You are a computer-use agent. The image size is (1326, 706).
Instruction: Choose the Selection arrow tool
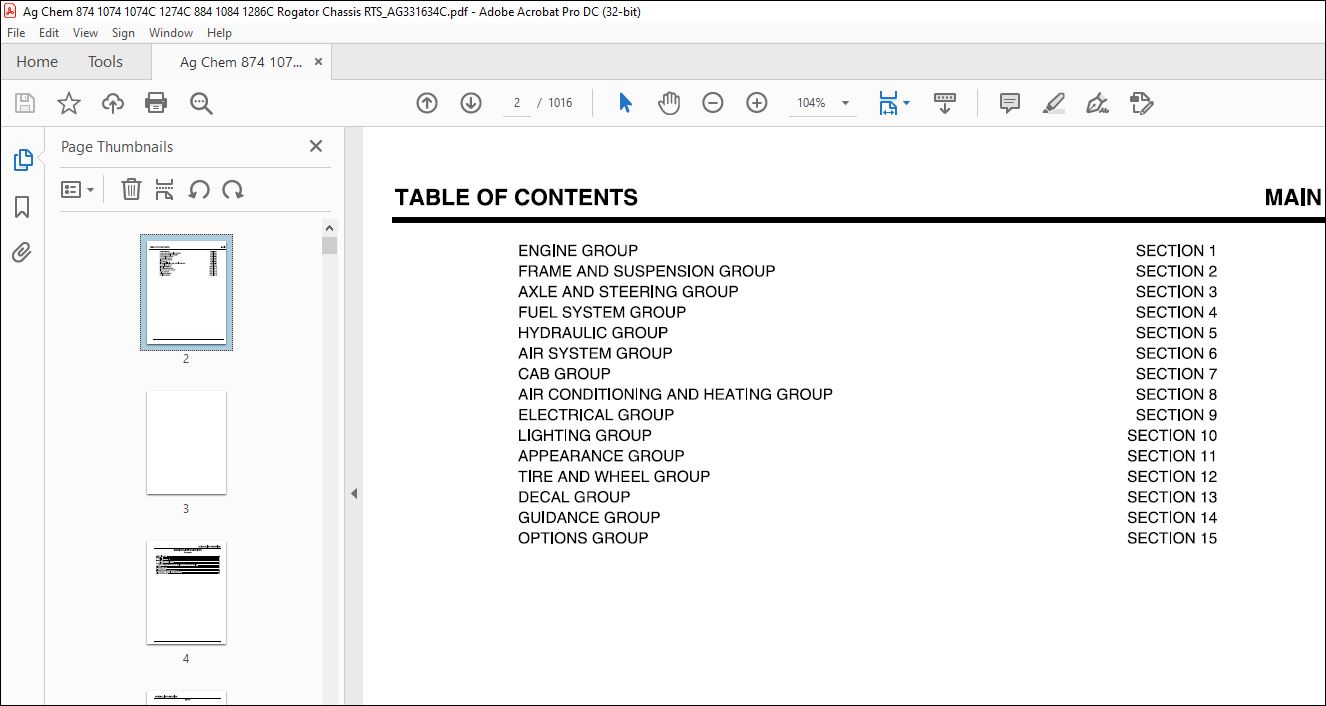pyautogui.click(x=626, y=103)
